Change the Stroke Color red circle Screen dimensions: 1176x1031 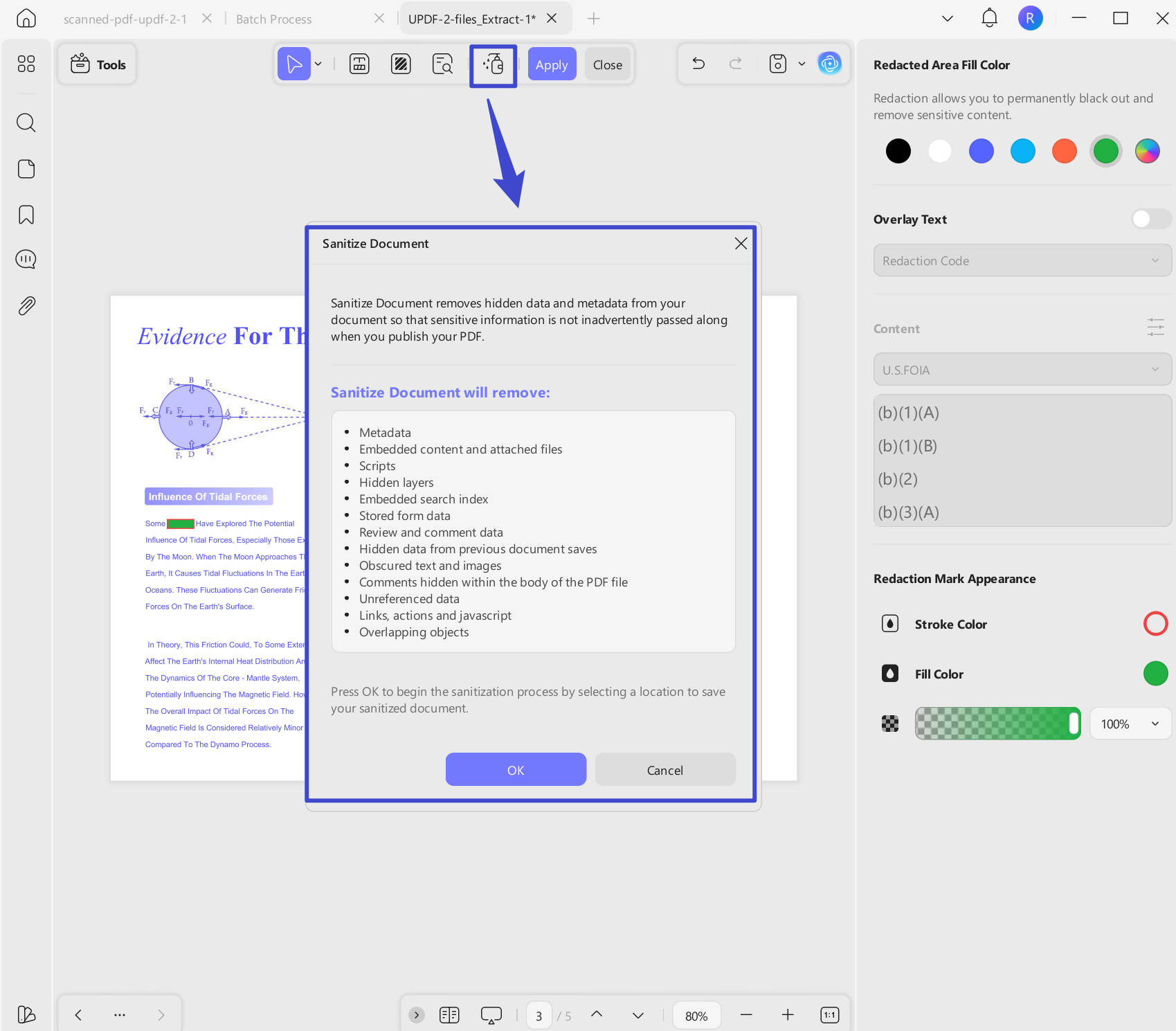pyautogui.click(x=1155, y=623)
